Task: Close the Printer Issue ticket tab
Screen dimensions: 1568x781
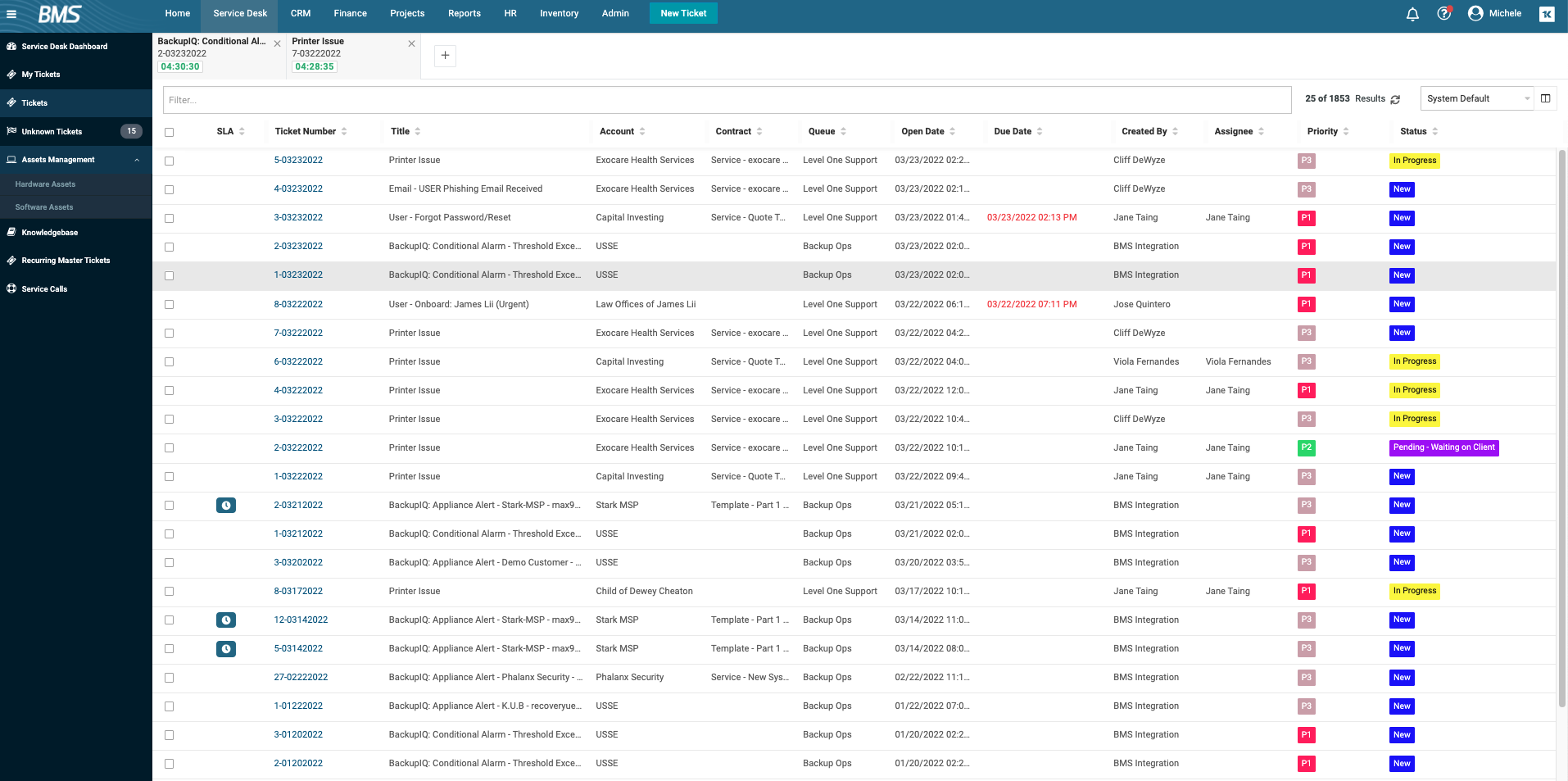Action: (x=411, y=43)
